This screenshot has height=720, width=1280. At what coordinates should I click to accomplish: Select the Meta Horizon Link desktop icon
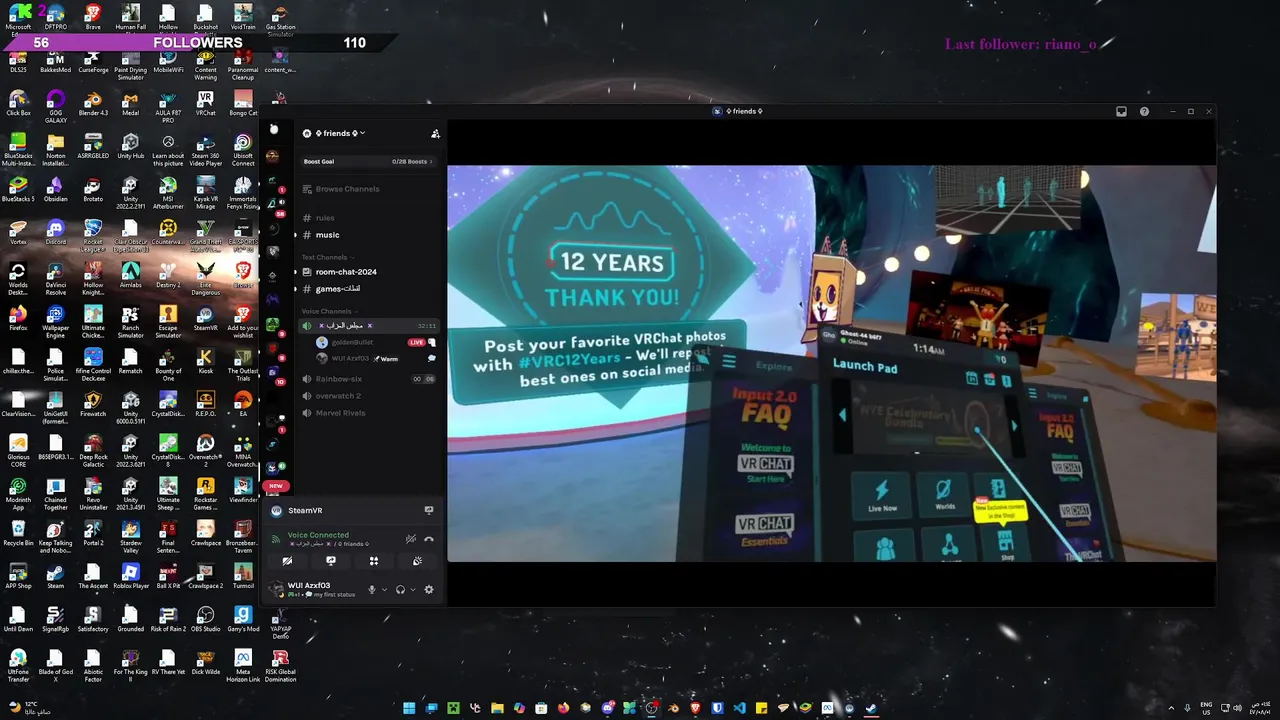tap(243, 665)
